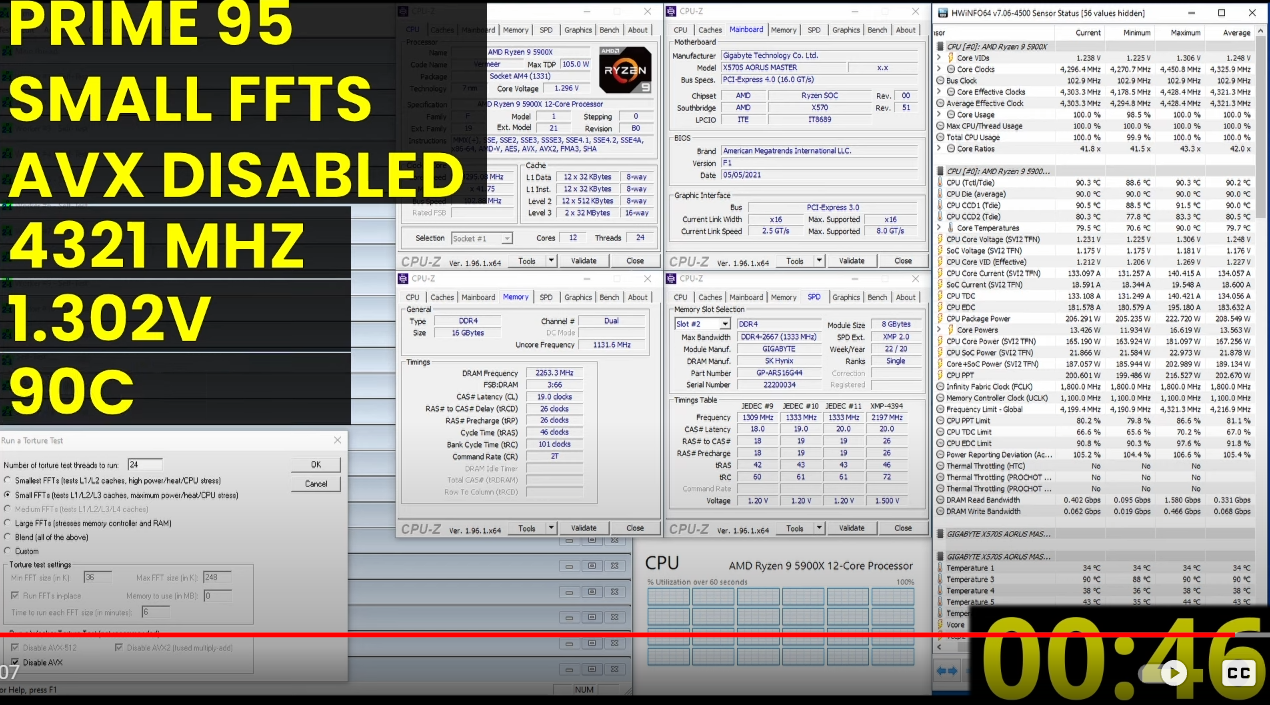Click the lightning icon beside CPU Core Voltage
Image resolution: width=1270 pixels, height=705 pixels.
tap(941, 240)
